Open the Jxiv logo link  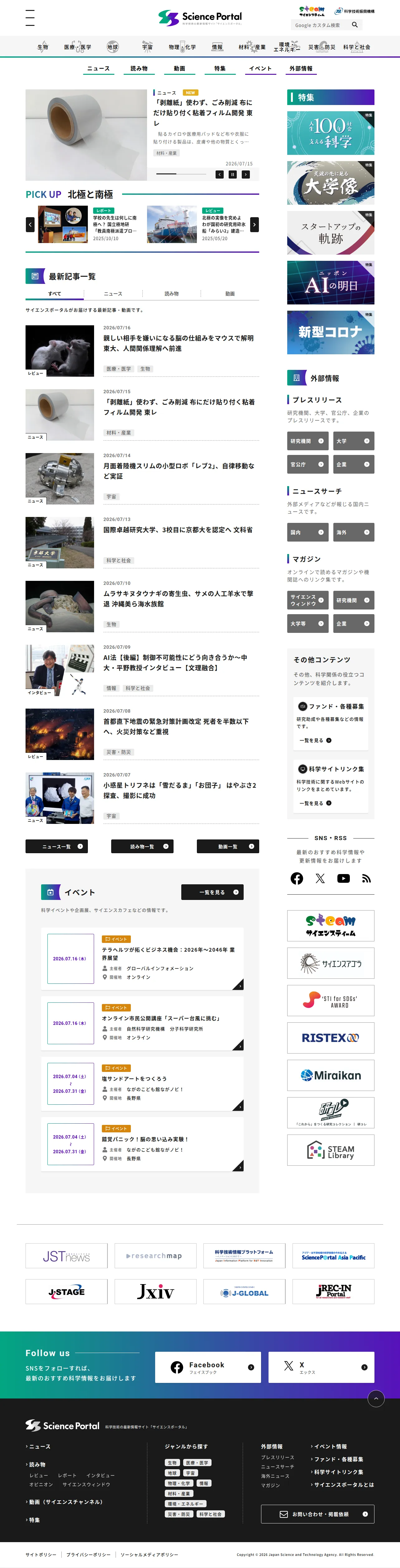tap(155, 1292)
